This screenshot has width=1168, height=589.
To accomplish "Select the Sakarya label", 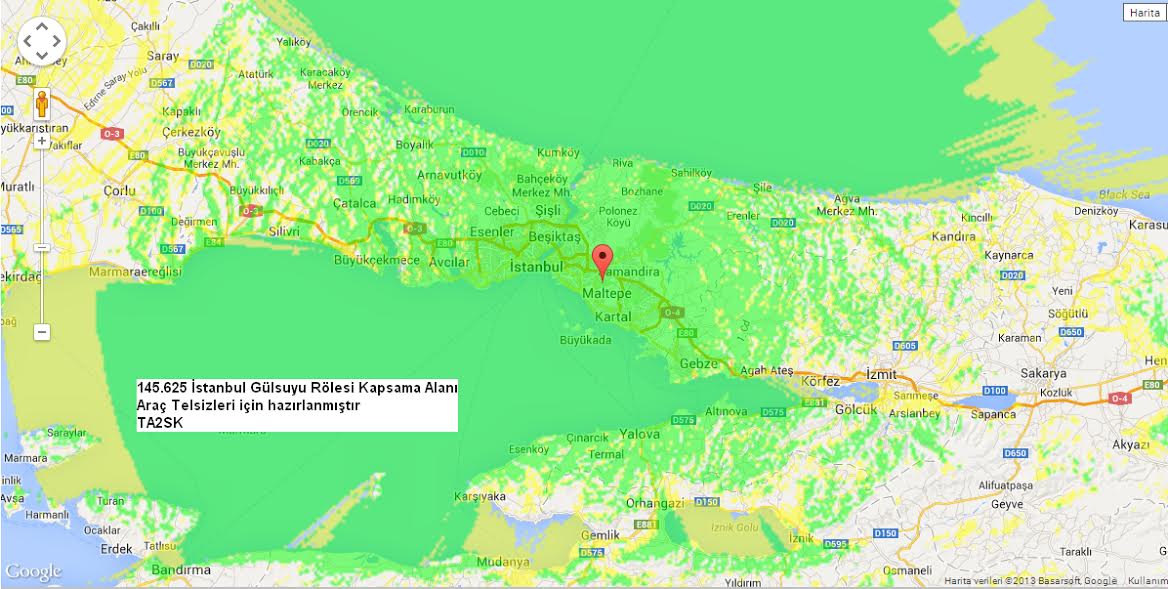I will click(1044, 373).
